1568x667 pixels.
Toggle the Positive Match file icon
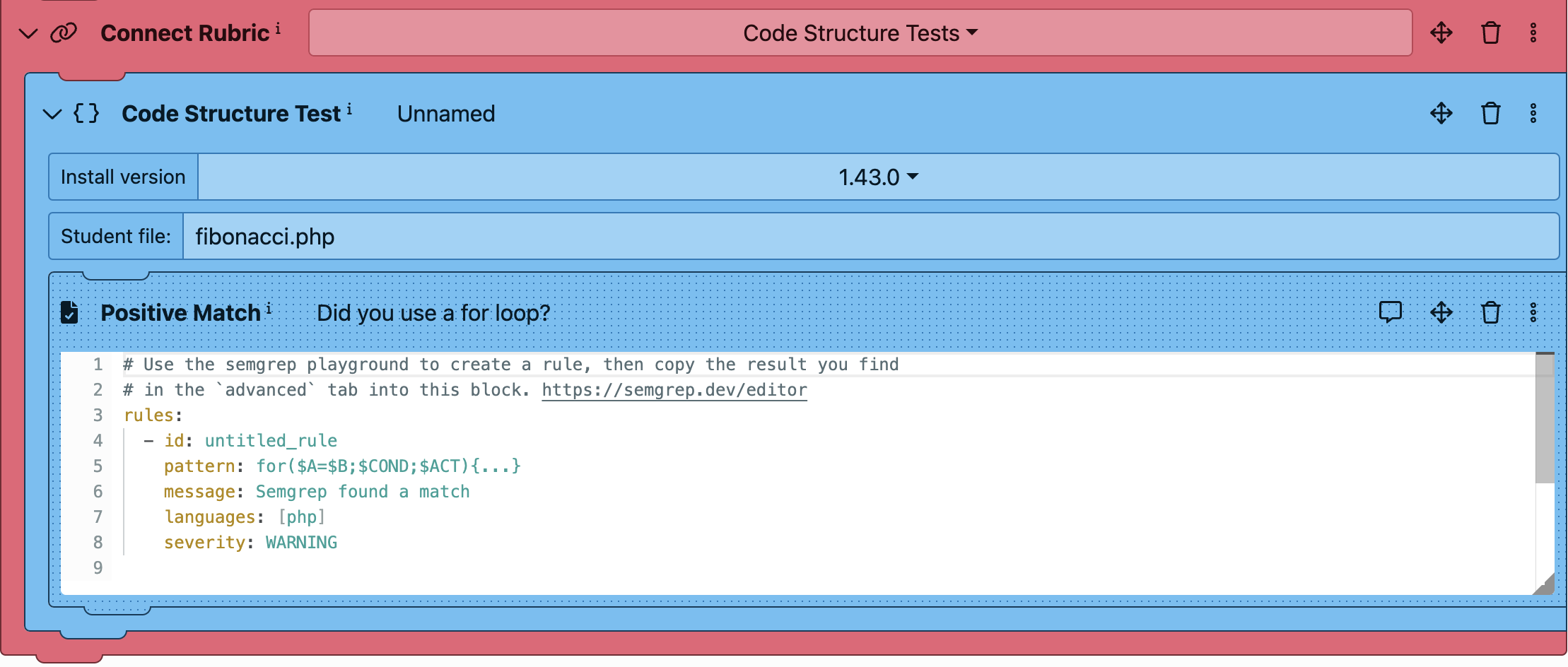[69, 312]
